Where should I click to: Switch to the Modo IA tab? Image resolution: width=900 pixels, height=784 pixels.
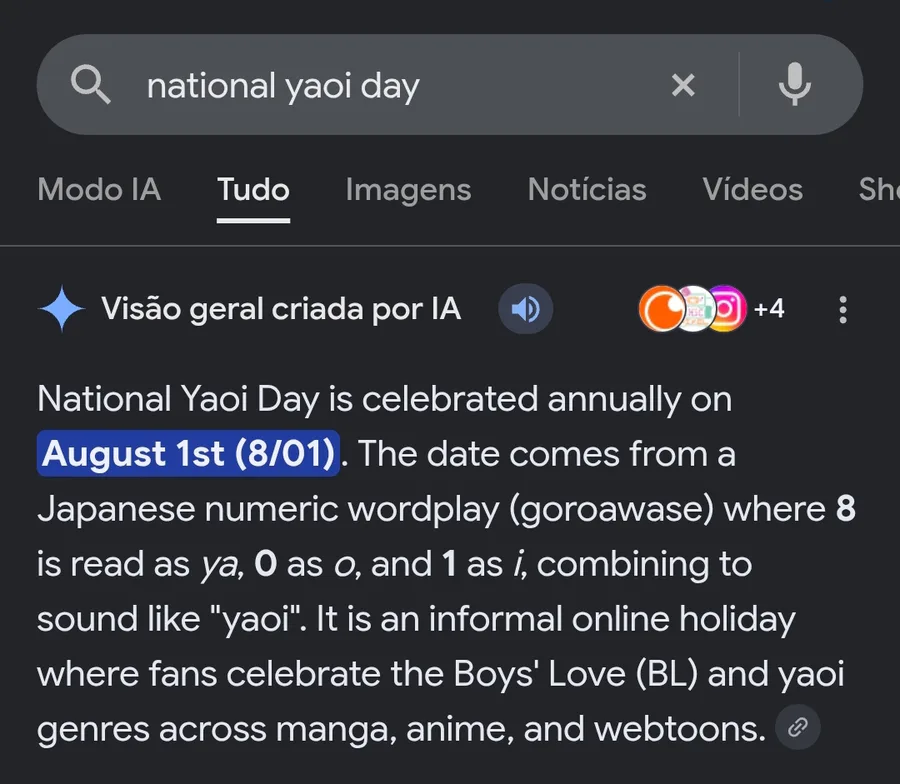99,189
